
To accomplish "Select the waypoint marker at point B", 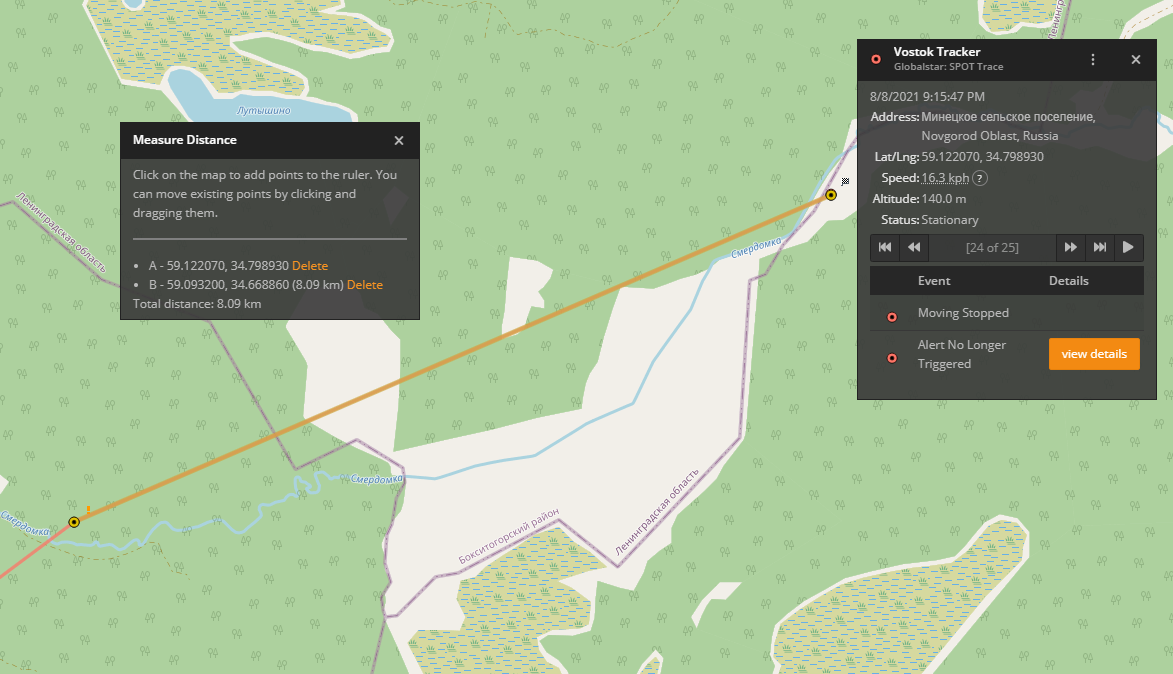I will click(73, 521).
